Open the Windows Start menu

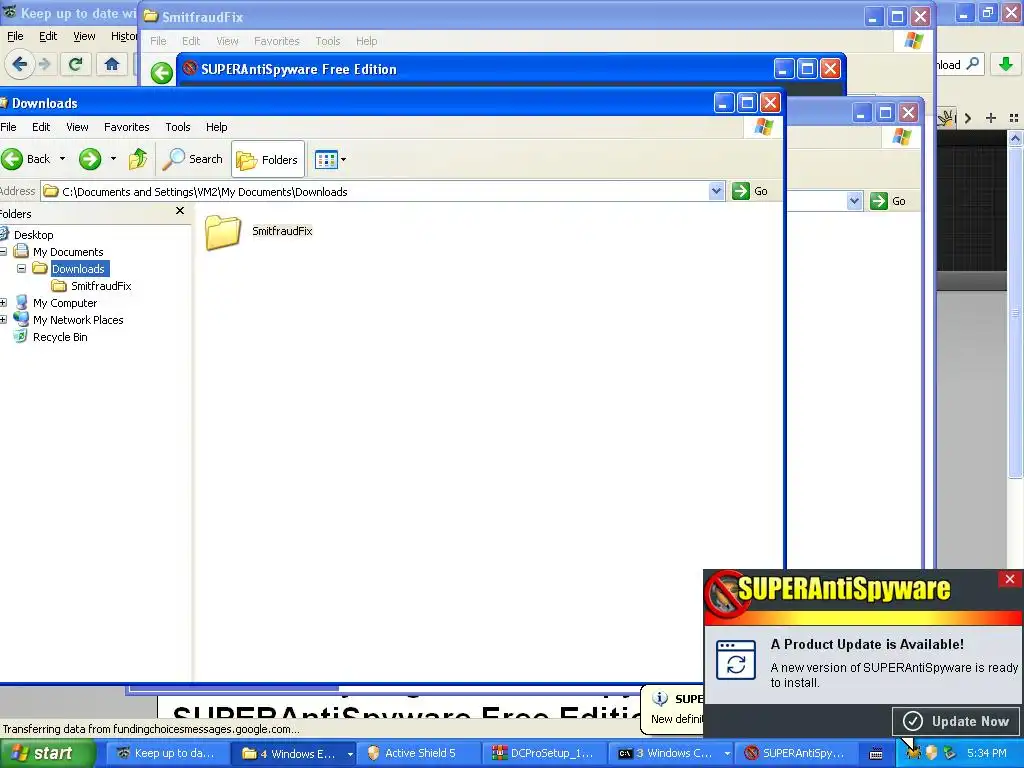pos(47,753)
